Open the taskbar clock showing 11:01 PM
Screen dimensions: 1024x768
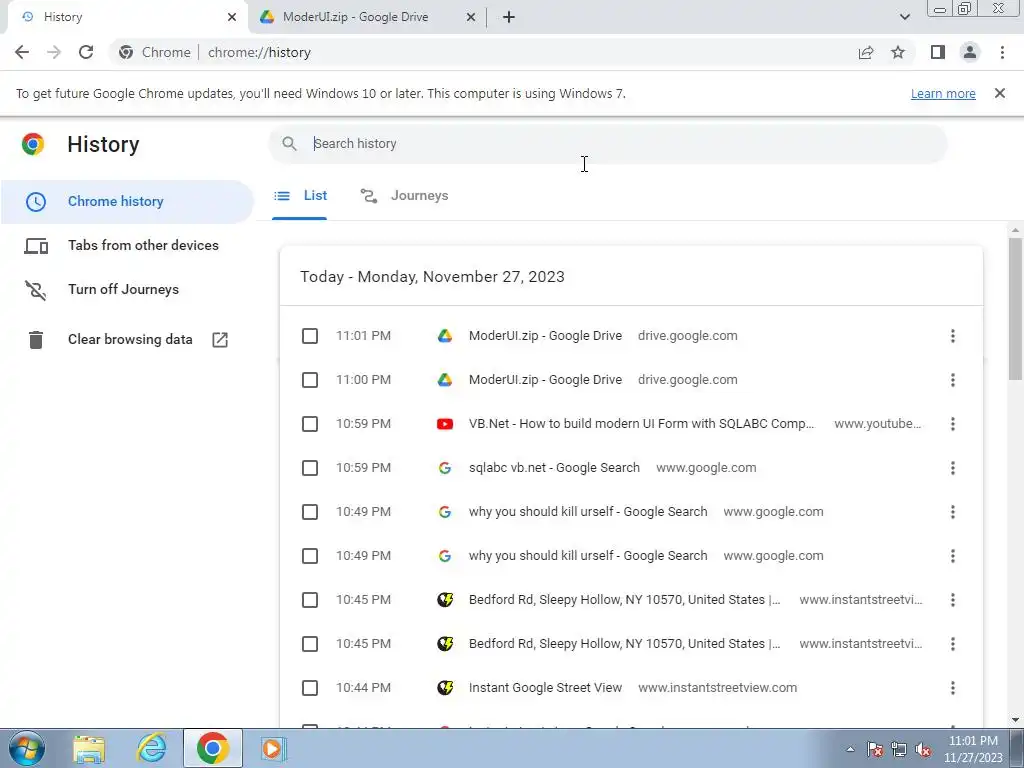pos(972,749)
